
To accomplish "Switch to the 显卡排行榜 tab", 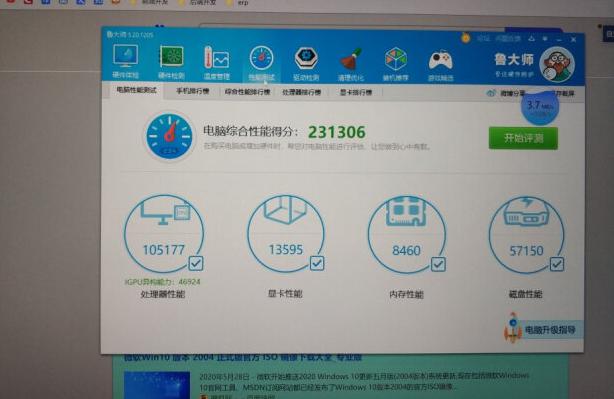I will coord(356,92).
